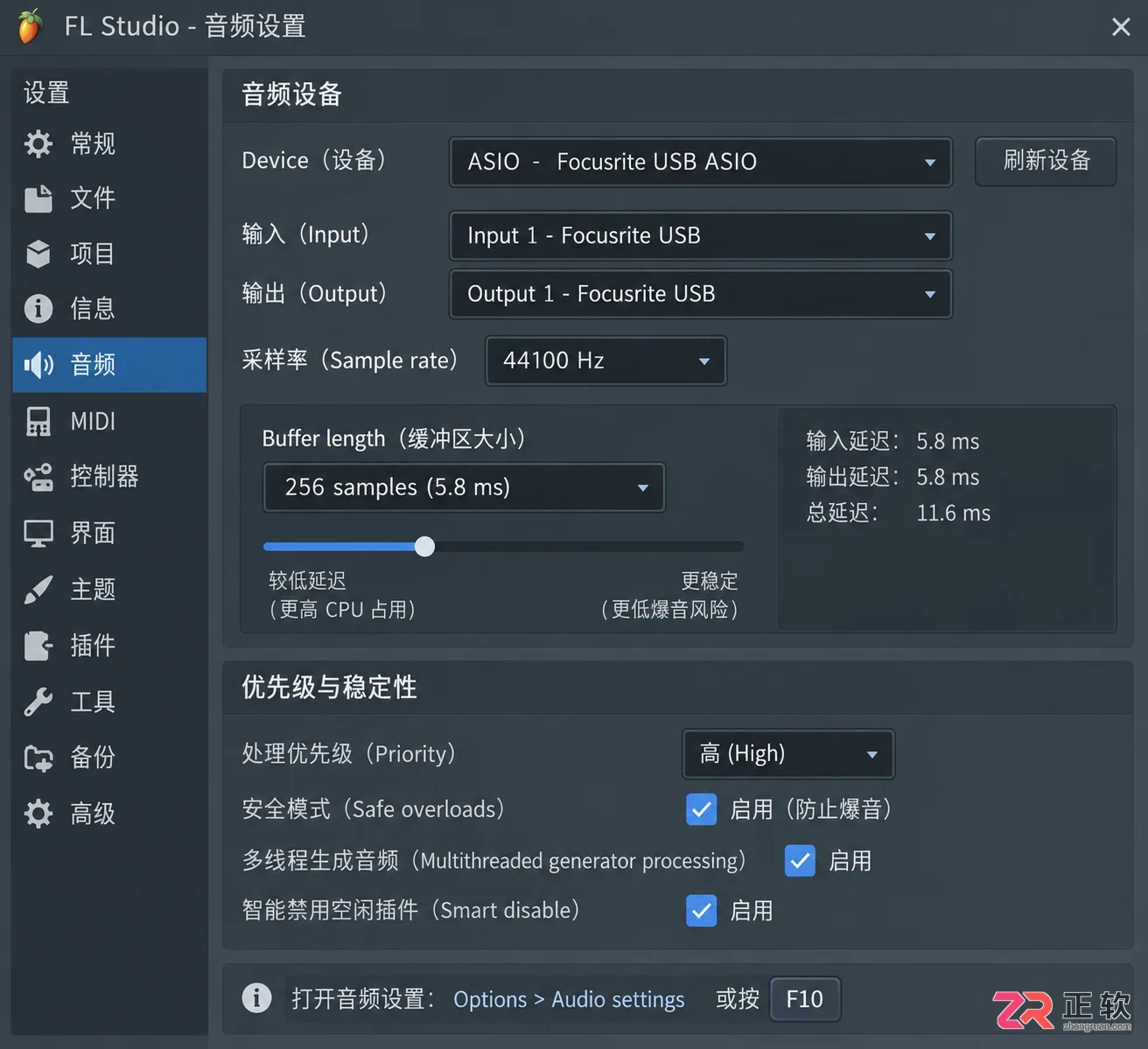
Task: Open the Output 1 - Focusrite USB dropdown
Action: (x=700, y=294)
